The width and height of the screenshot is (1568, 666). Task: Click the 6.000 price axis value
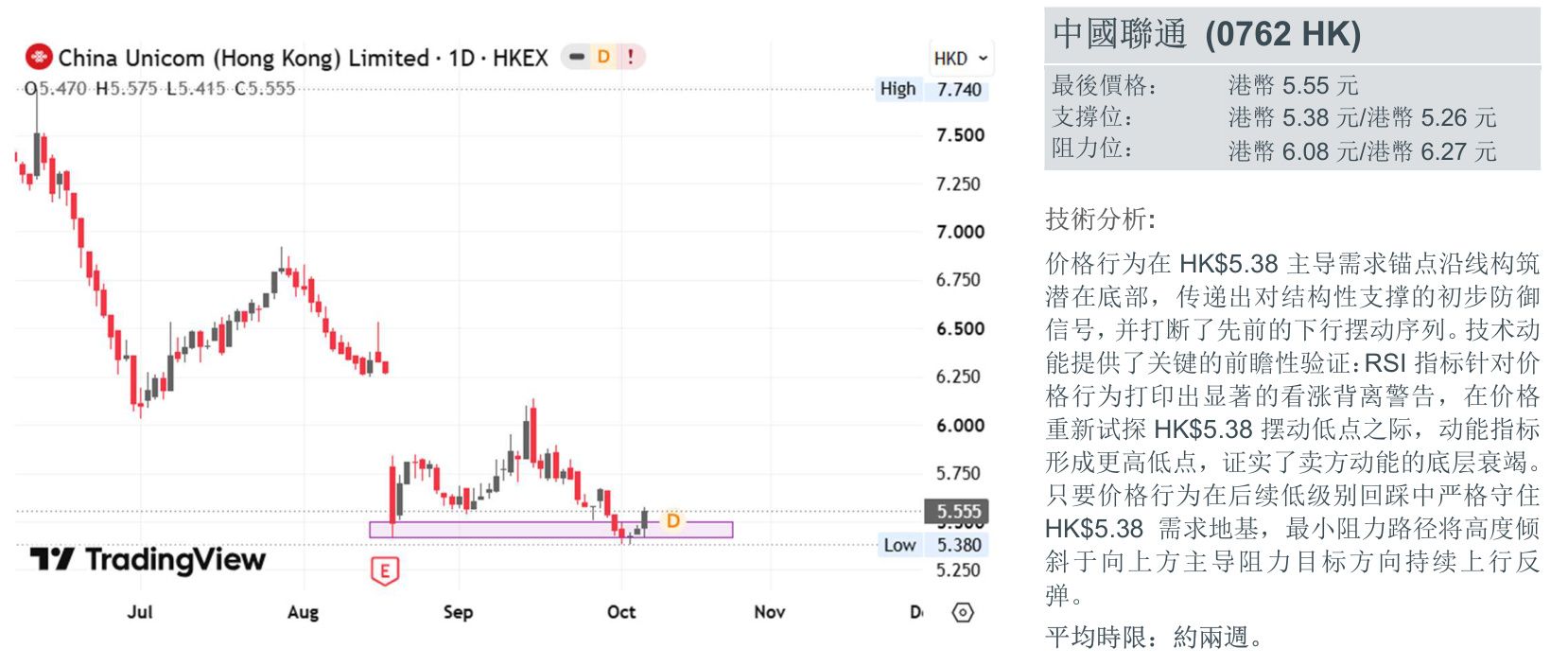pyautogui.click(x=960, y=426)
